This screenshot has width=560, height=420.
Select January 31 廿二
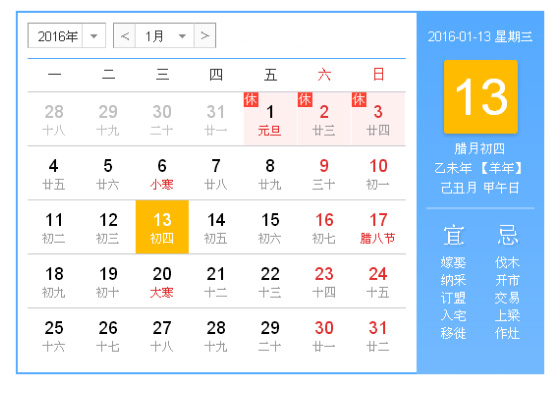point(378,335)
